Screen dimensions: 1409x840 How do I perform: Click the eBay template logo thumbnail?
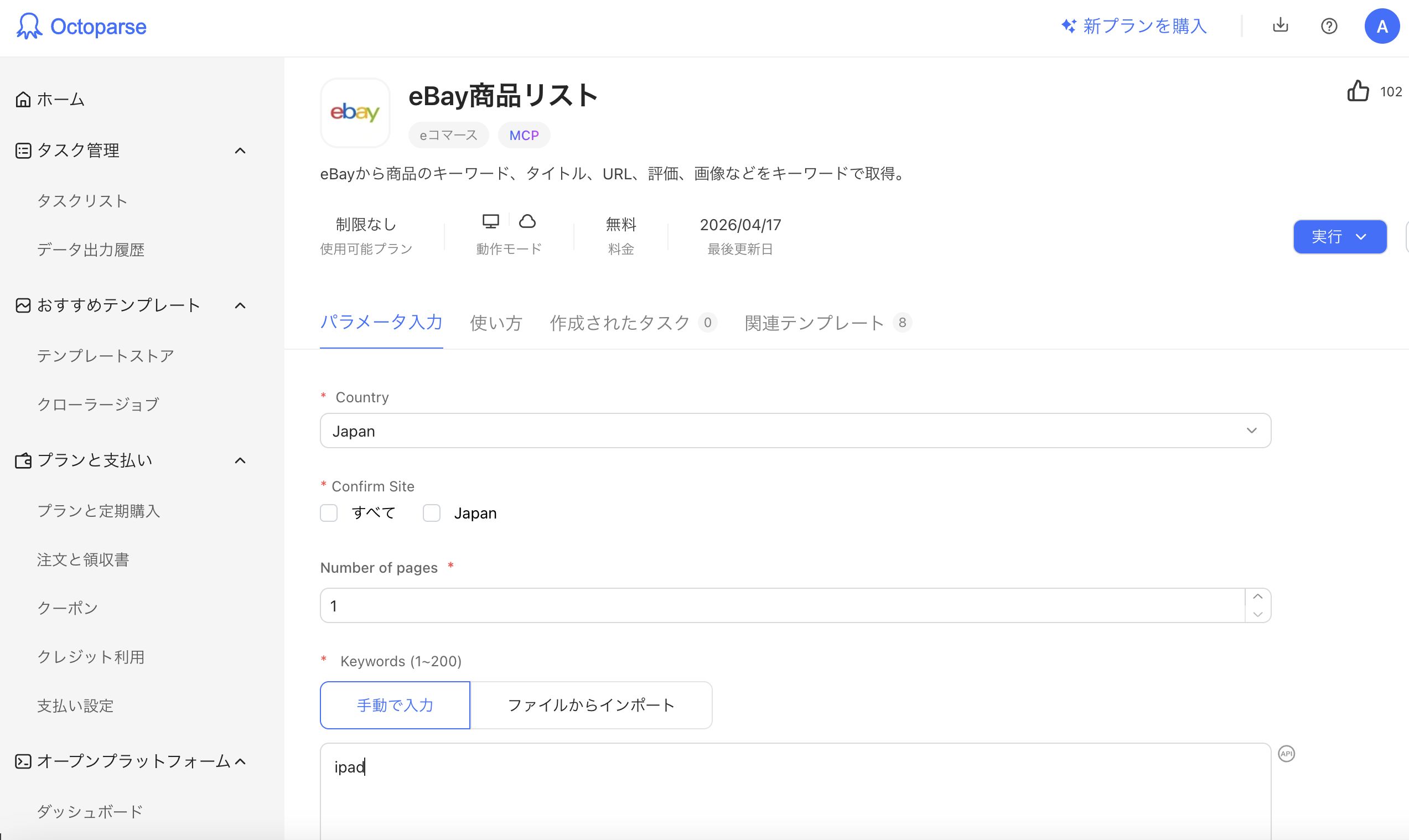click(355, 113)
